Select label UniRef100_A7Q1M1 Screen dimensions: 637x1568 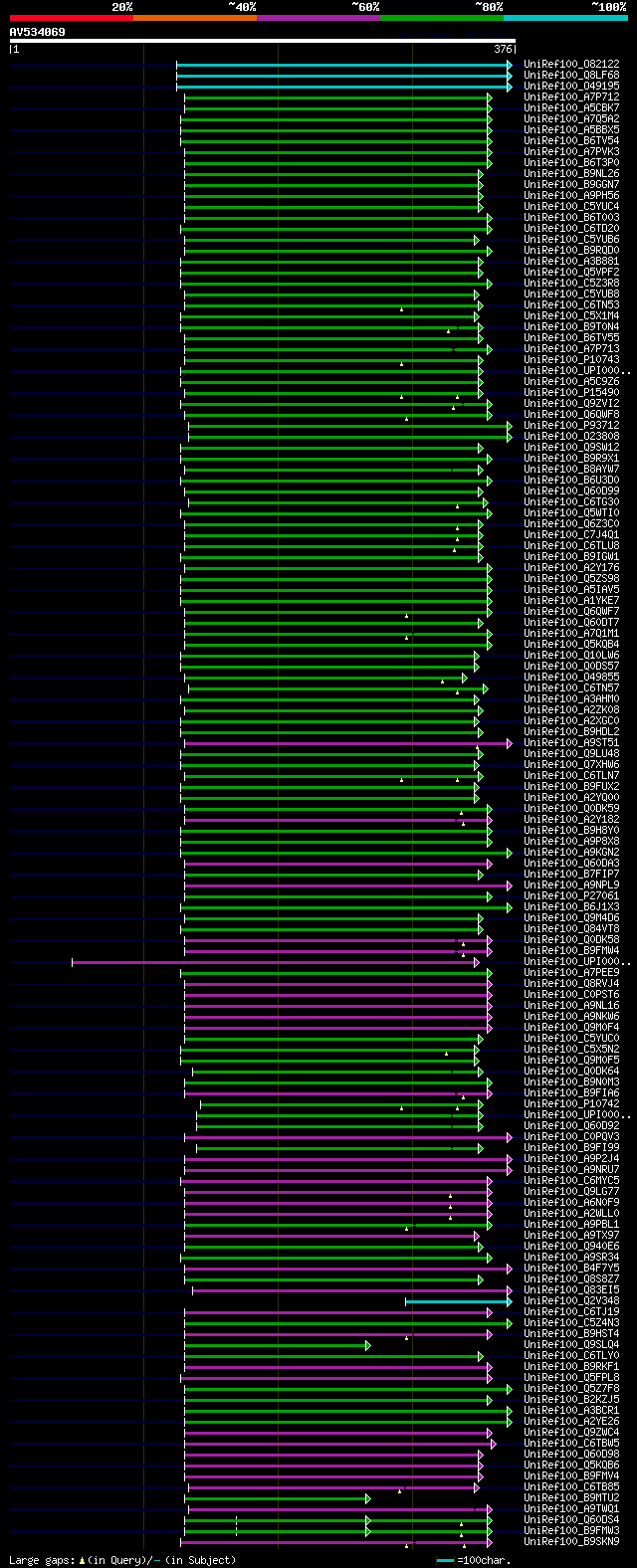point(571,633)
